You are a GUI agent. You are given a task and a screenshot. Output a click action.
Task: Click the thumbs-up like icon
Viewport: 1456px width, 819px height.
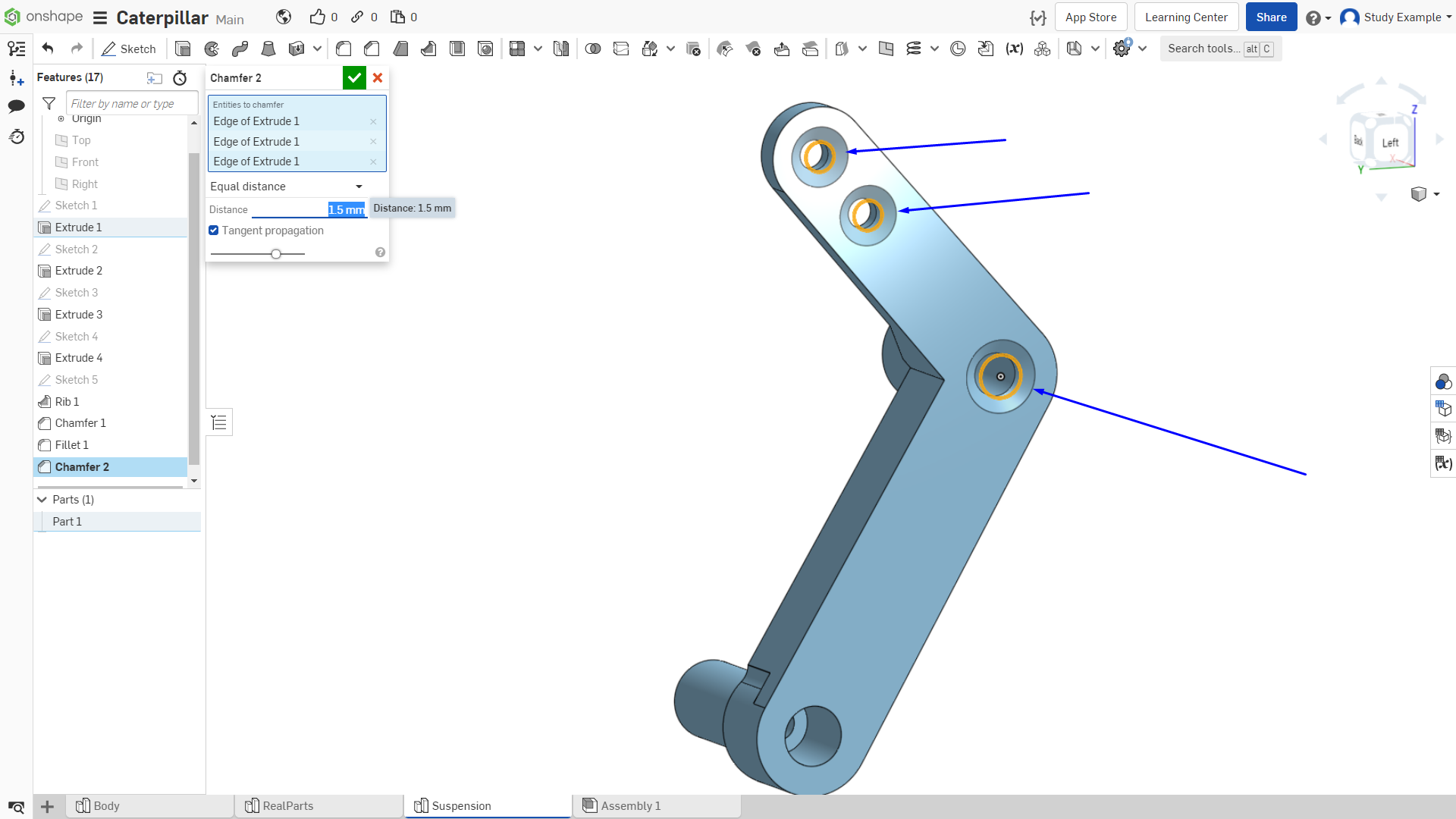pos(317,17)
